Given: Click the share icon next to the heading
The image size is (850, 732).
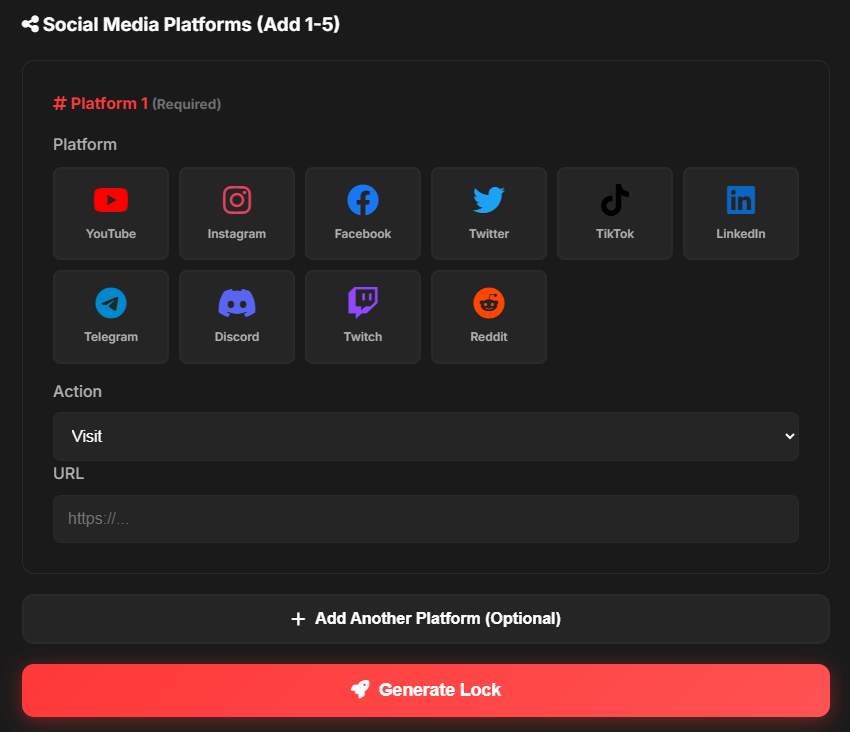Looking at the screenshot, I should [28, 24].
